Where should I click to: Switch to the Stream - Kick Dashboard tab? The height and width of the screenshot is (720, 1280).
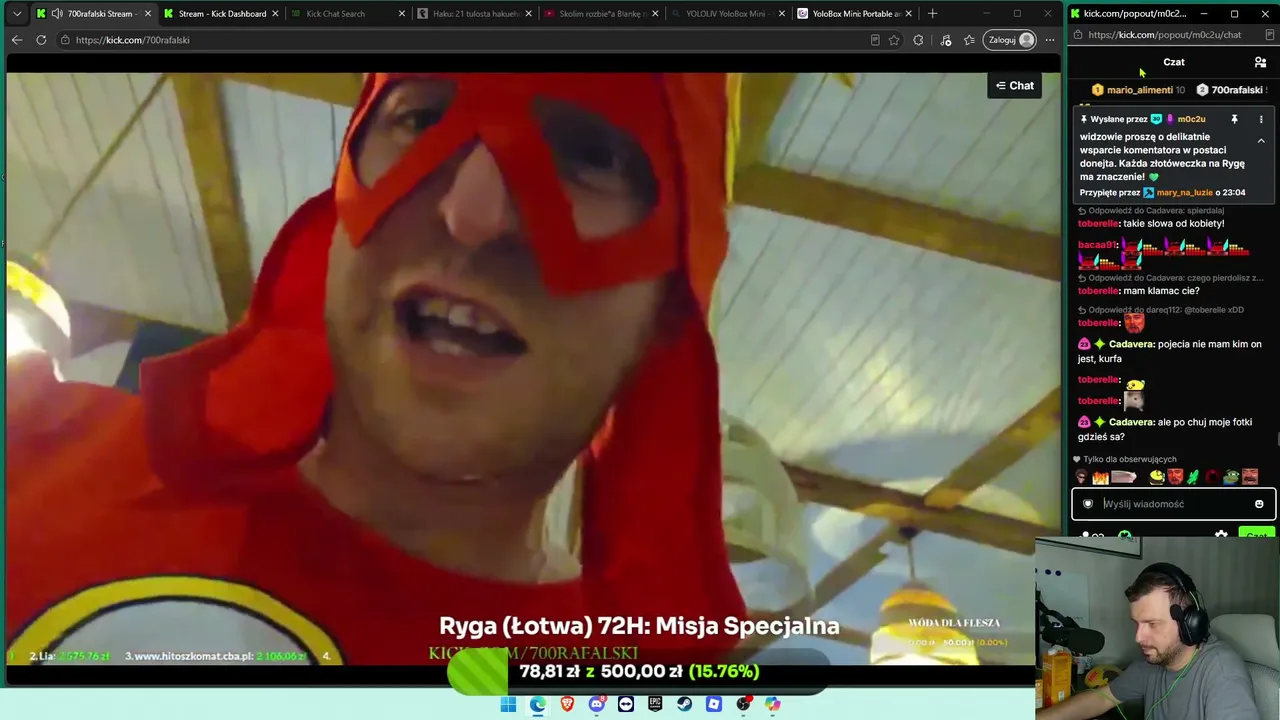pyautogui.click(x=222, y=14)
